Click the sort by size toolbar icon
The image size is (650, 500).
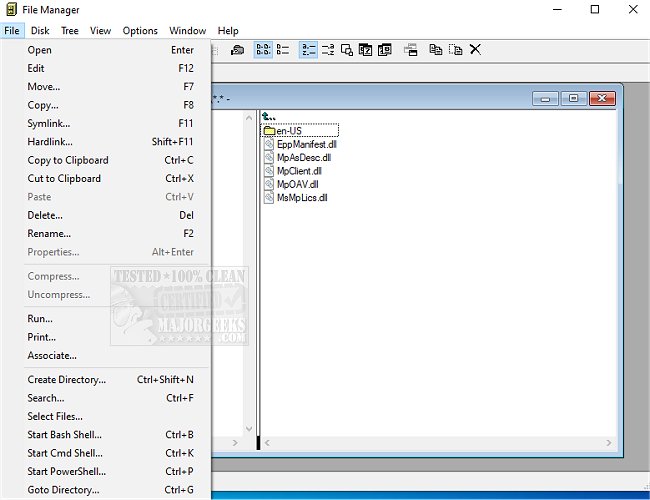tap(347, 50)
